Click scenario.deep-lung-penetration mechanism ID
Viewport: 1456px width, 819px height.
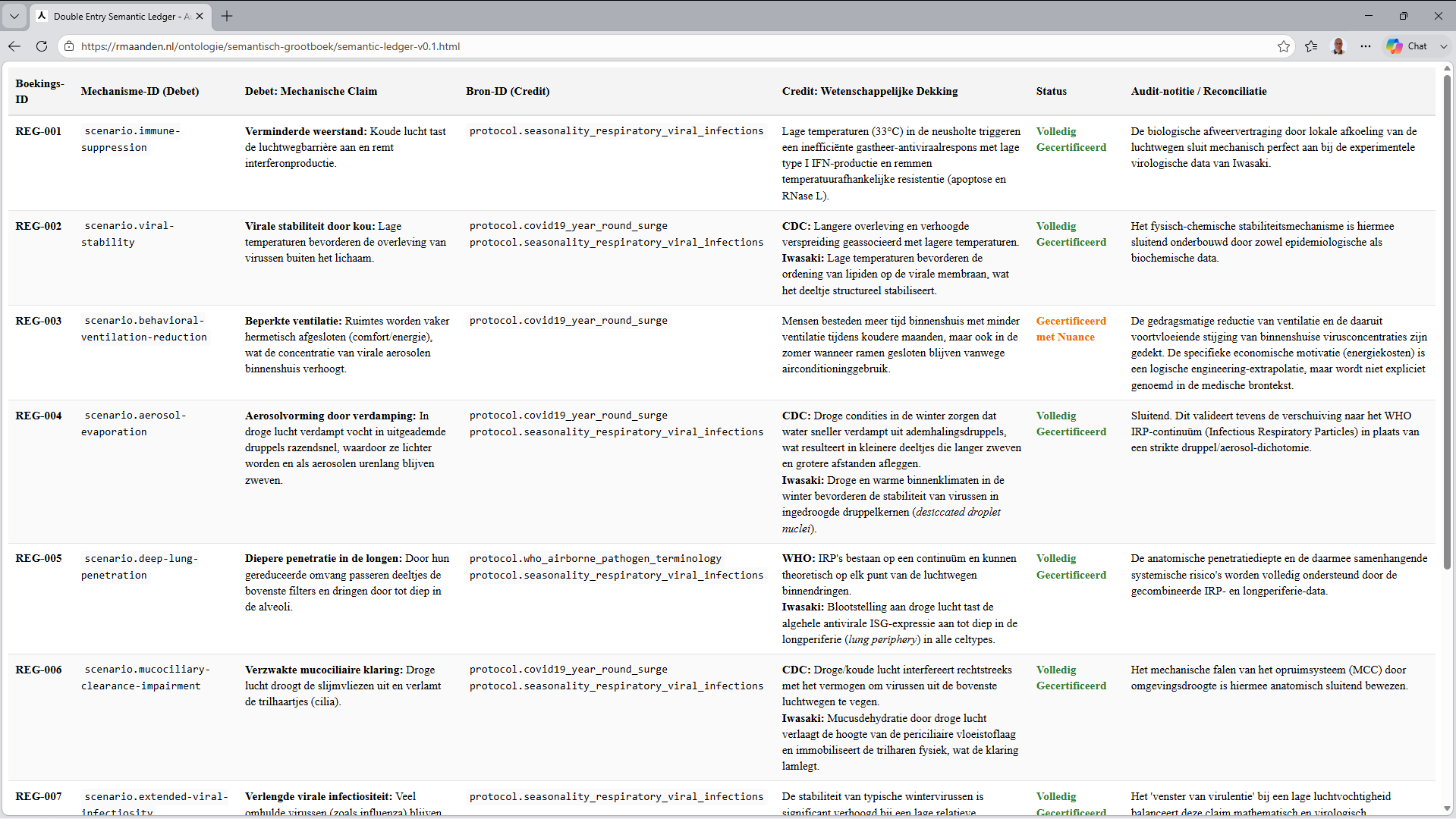[140, 566]
